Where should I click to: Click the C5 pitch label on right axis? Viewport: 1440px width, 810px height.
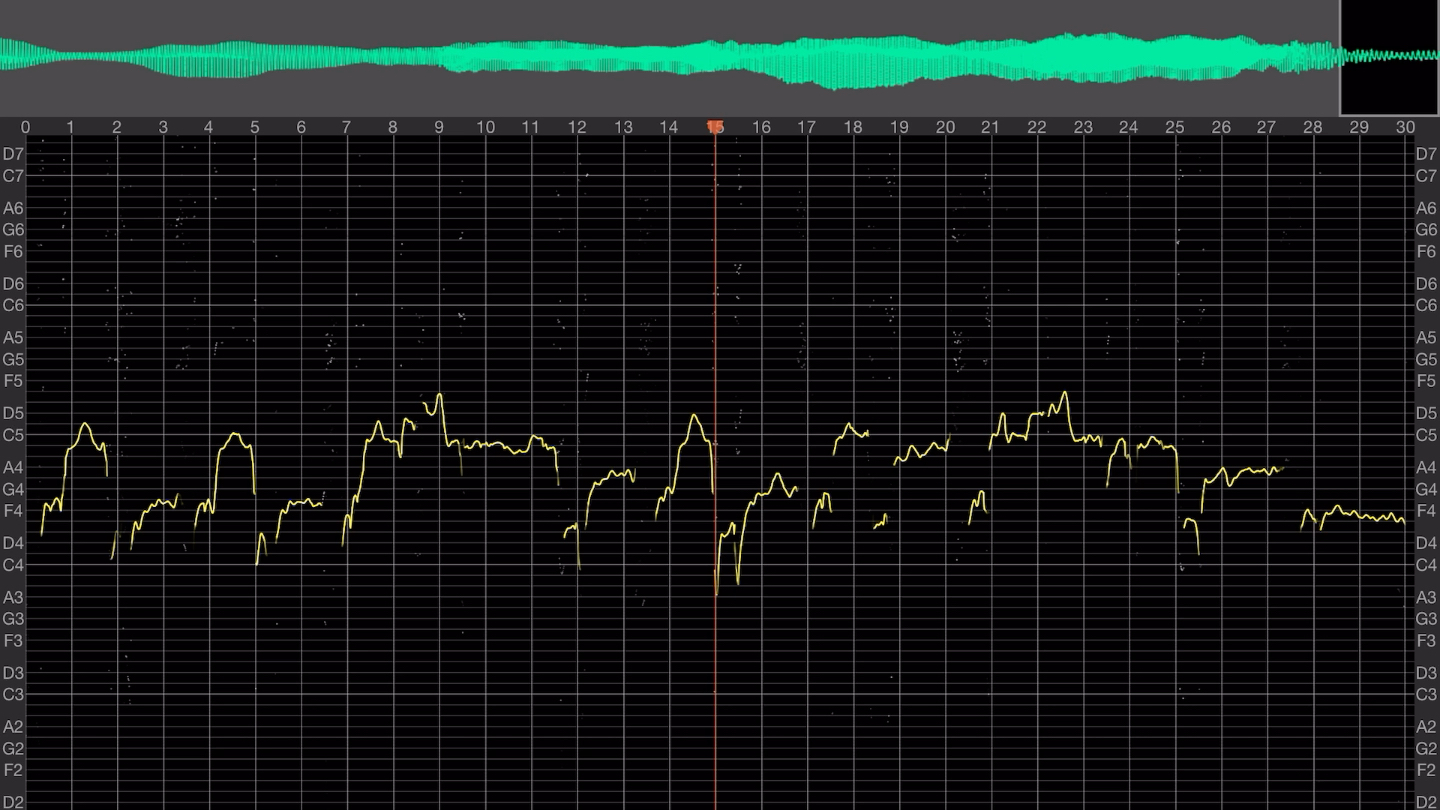[x=1426, y=435]
